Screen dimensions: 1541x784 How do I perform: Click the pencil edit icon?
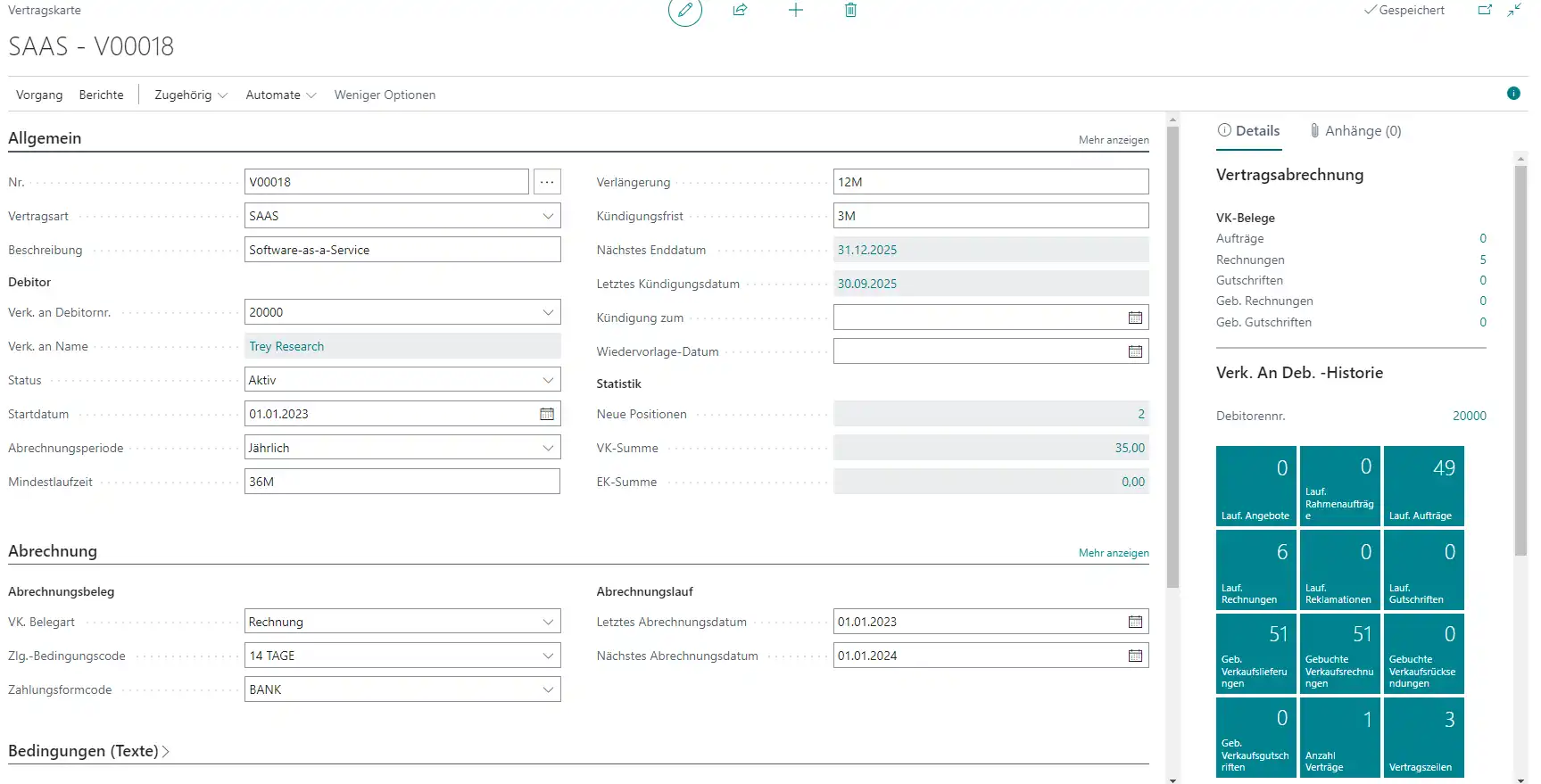click(684, 11)
